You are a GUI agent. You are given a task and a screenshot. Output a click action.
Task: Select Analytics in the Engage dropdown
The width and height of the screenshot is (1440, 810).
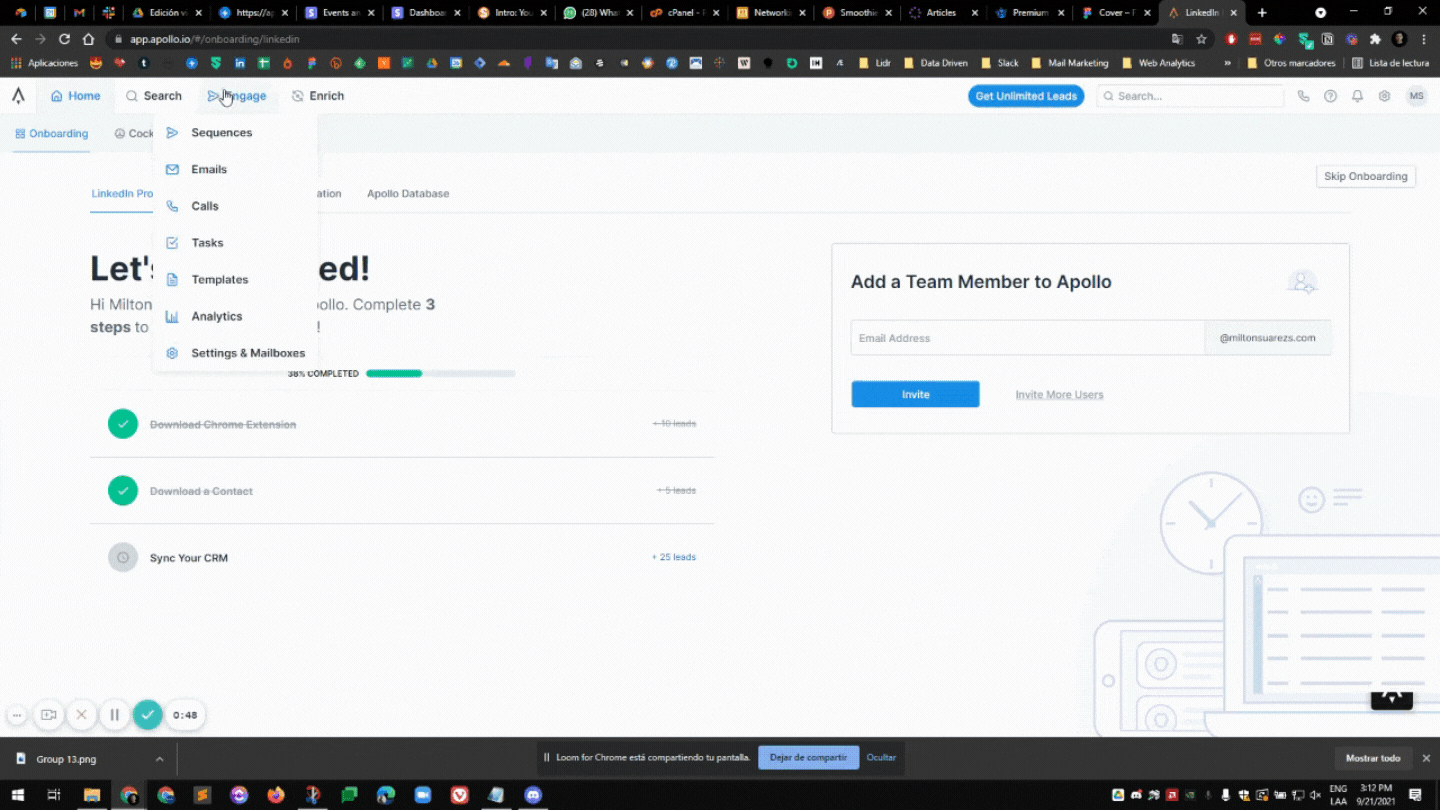216,316
